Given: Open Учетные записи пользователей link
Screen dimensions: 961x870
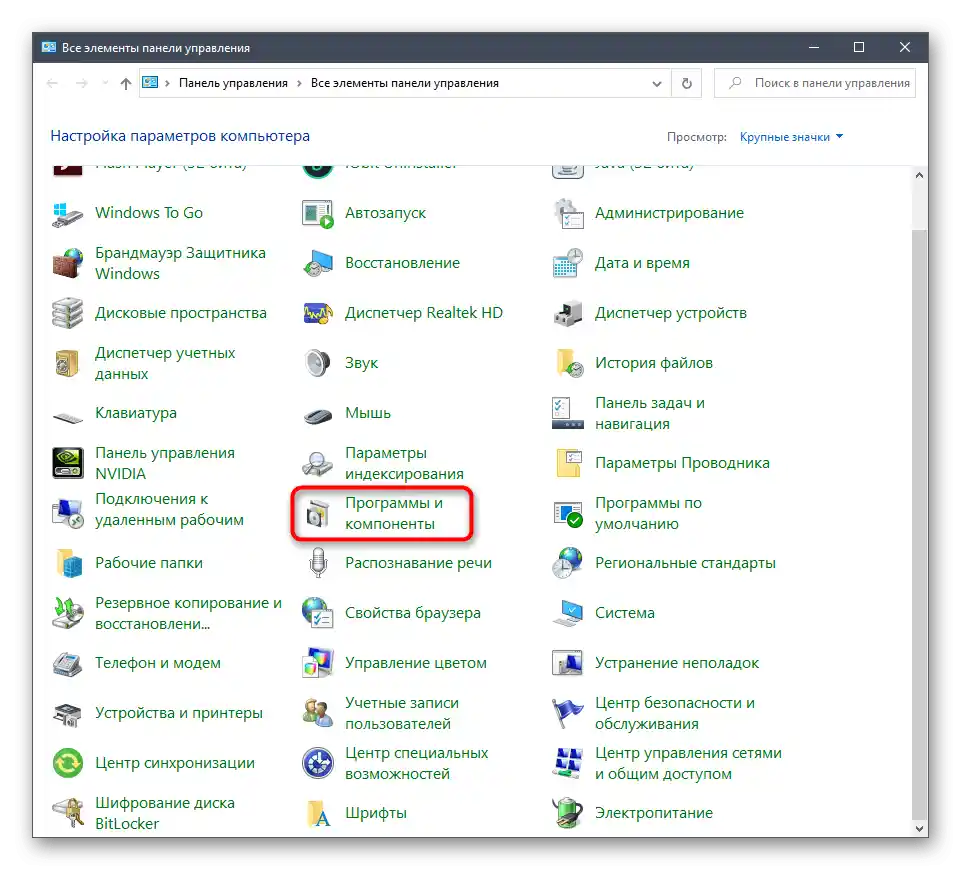Looking at the screenshot, I should tap(401, 714).
